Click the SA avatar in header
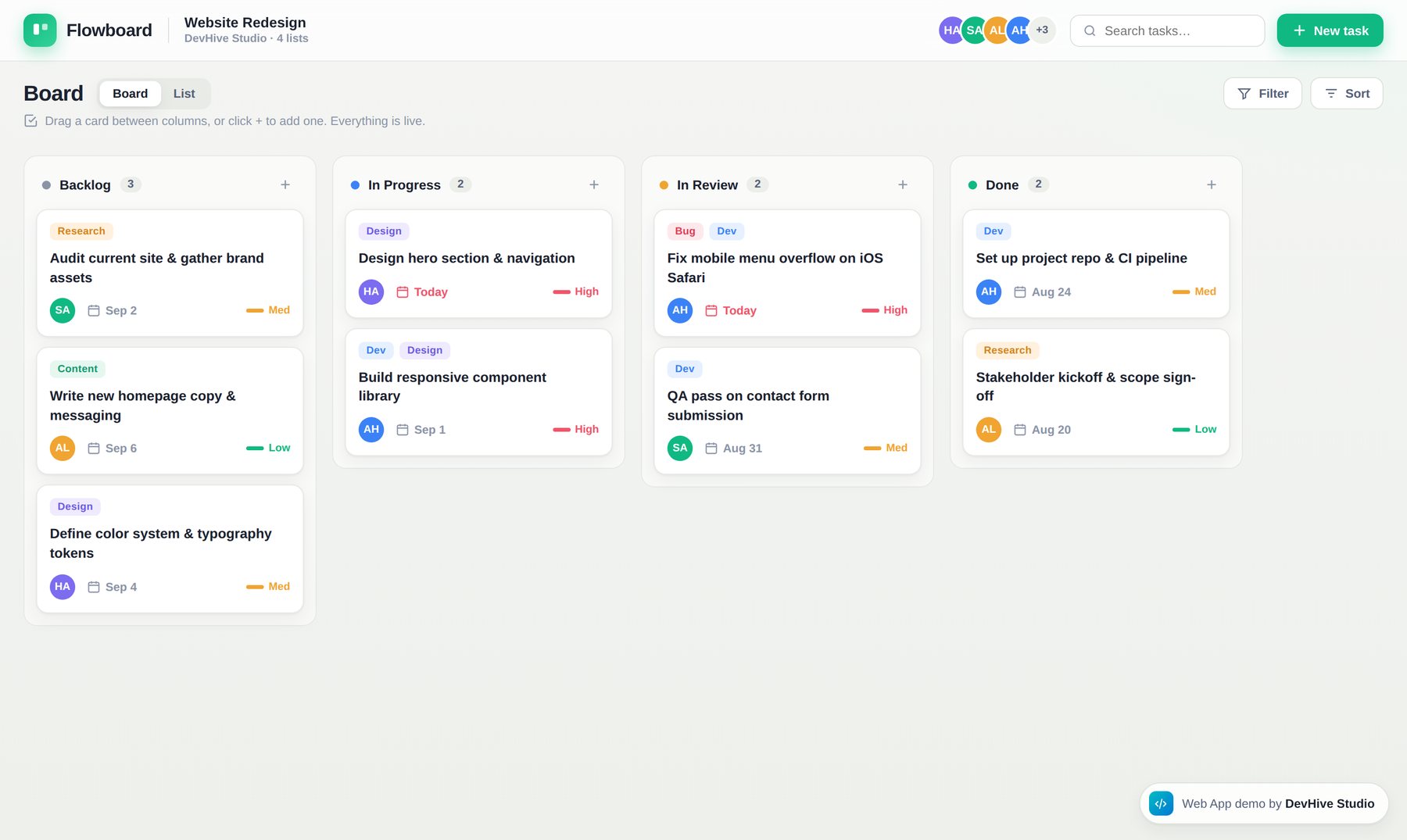Viewport: 1407px width, 840px height. pos(974,30)
